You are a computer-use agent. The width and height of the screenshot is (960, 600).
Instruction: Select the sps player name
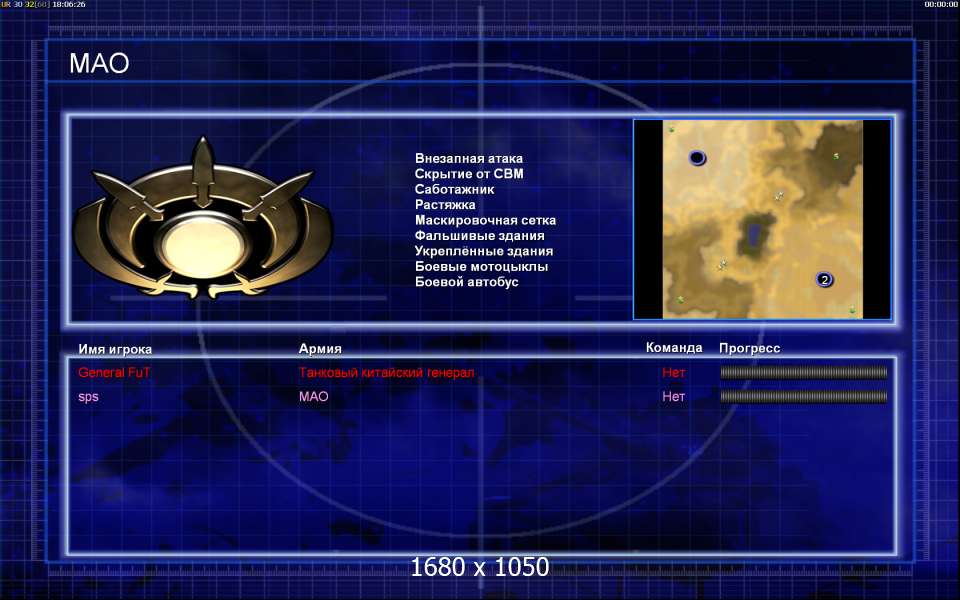pyautogui.click(x=88, y=397)
